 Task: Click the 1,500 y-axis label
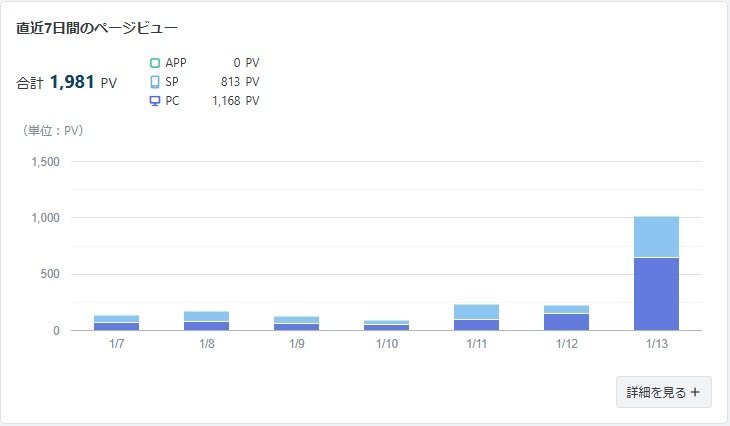46,162
